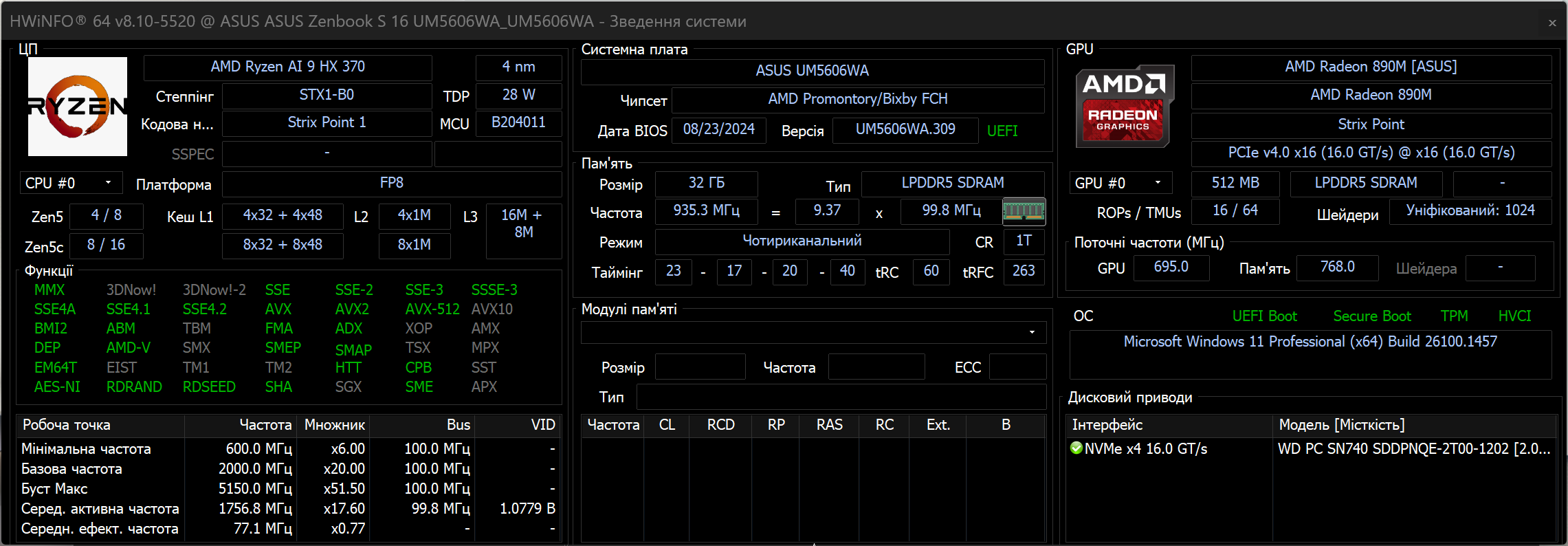This screenshot has width=1568, height=546.
Task: Click the empty memory module Розмір field
Action: 700,367
